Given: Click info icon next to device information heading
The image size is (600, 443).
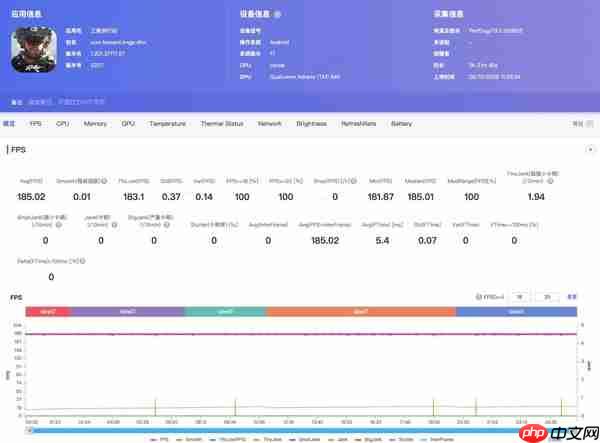Looking at the screenshot, I should click(277, 15).
